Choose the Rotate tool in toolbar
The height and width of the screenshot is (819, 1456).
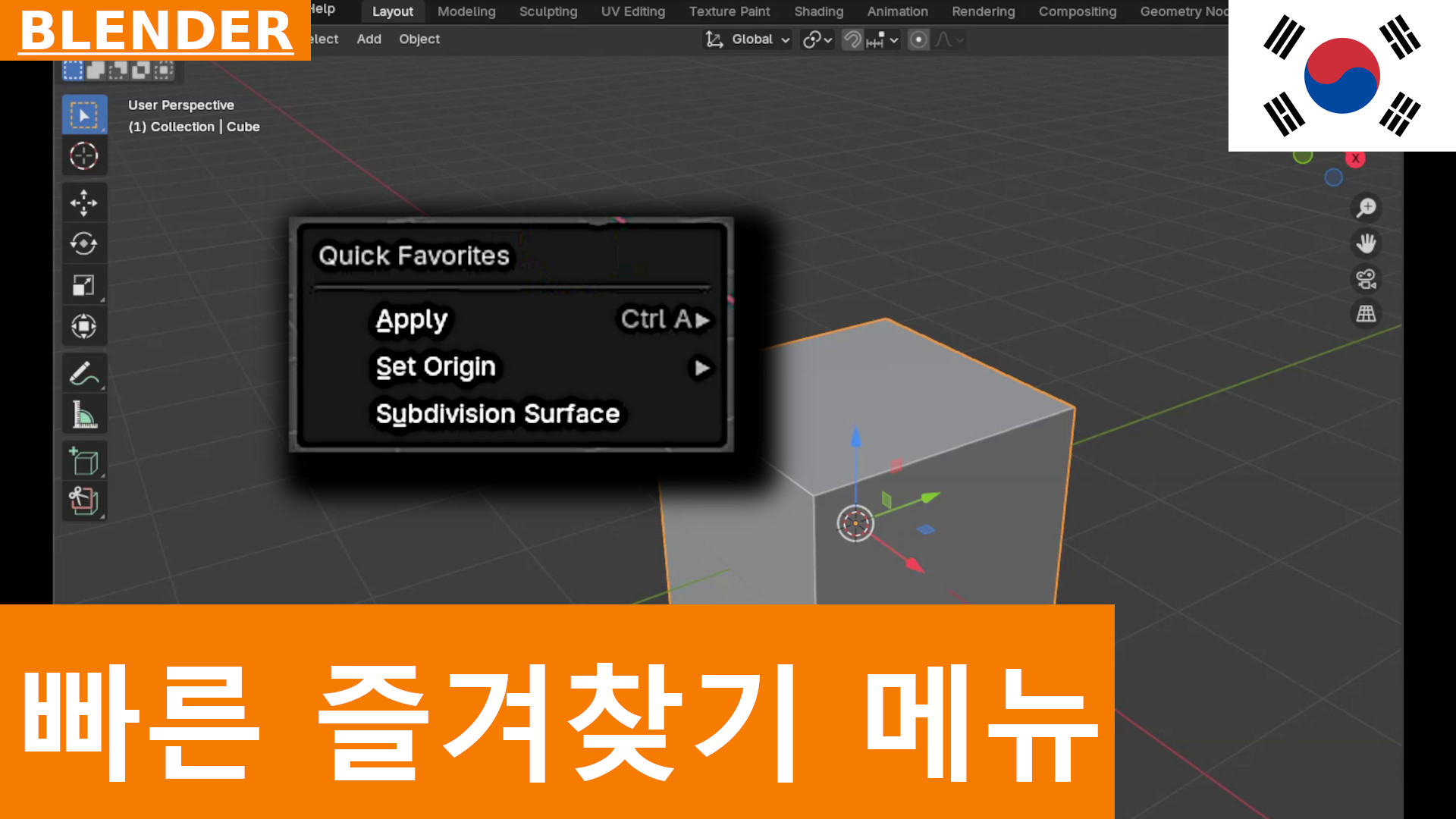(x=84, y=243)
